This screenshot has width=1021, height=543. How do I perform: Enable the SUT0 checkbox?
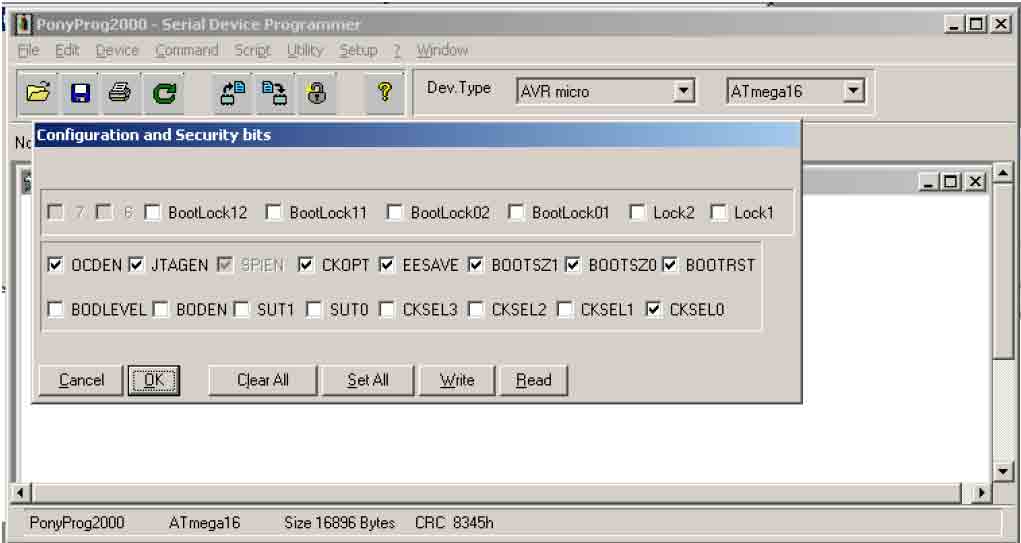[314, 310]
